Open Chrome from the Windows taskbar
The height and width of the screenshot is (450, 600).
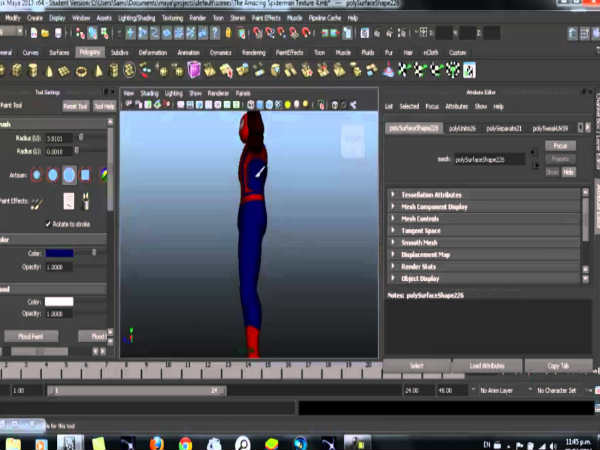pos(186,441)
